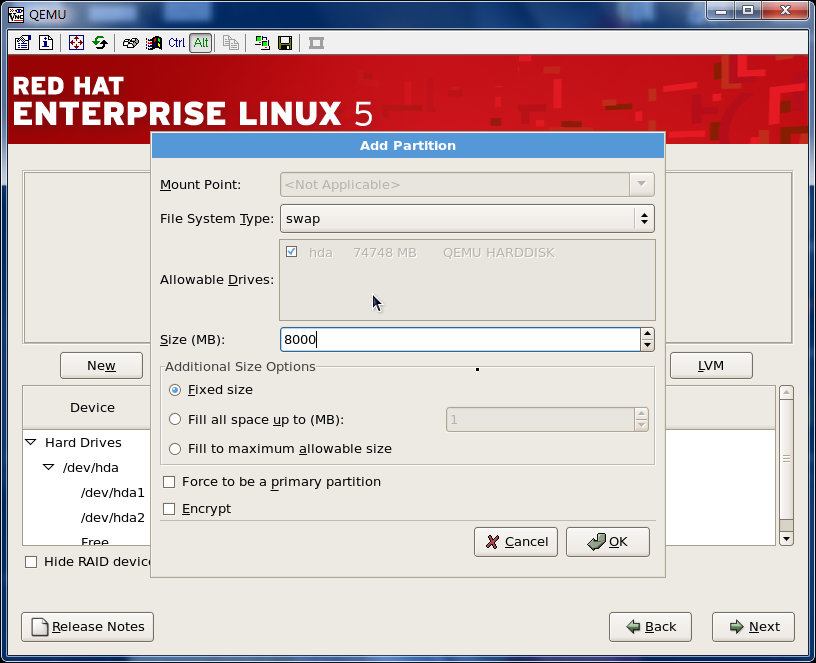
Task: Toggle the Ctrl key toolbar button
Action: point(176,43)
